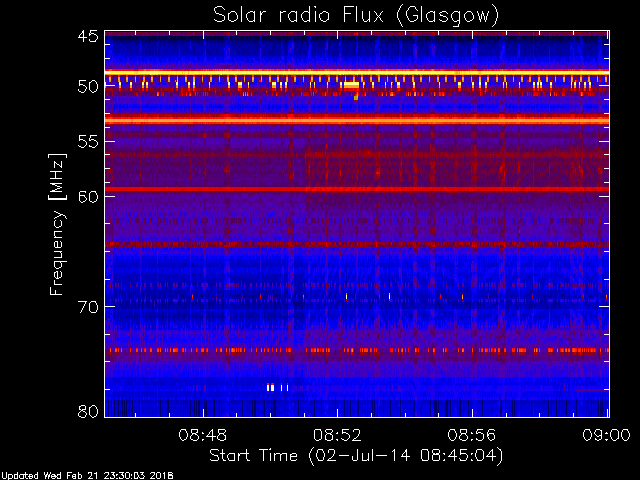Click the bright white burst near 78 MHz
Viewport: 640px width, 480px height.
[x=278, y=387]
